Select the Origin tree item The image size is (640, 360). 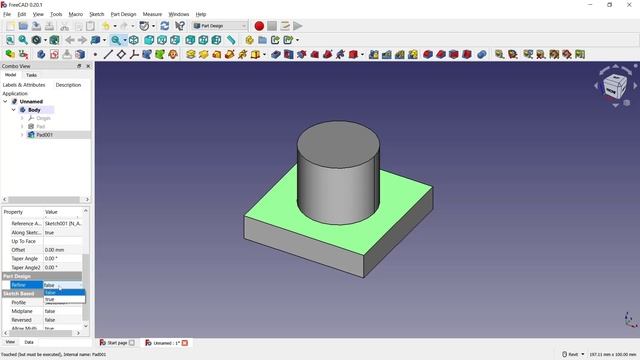[x=43, y=118]
